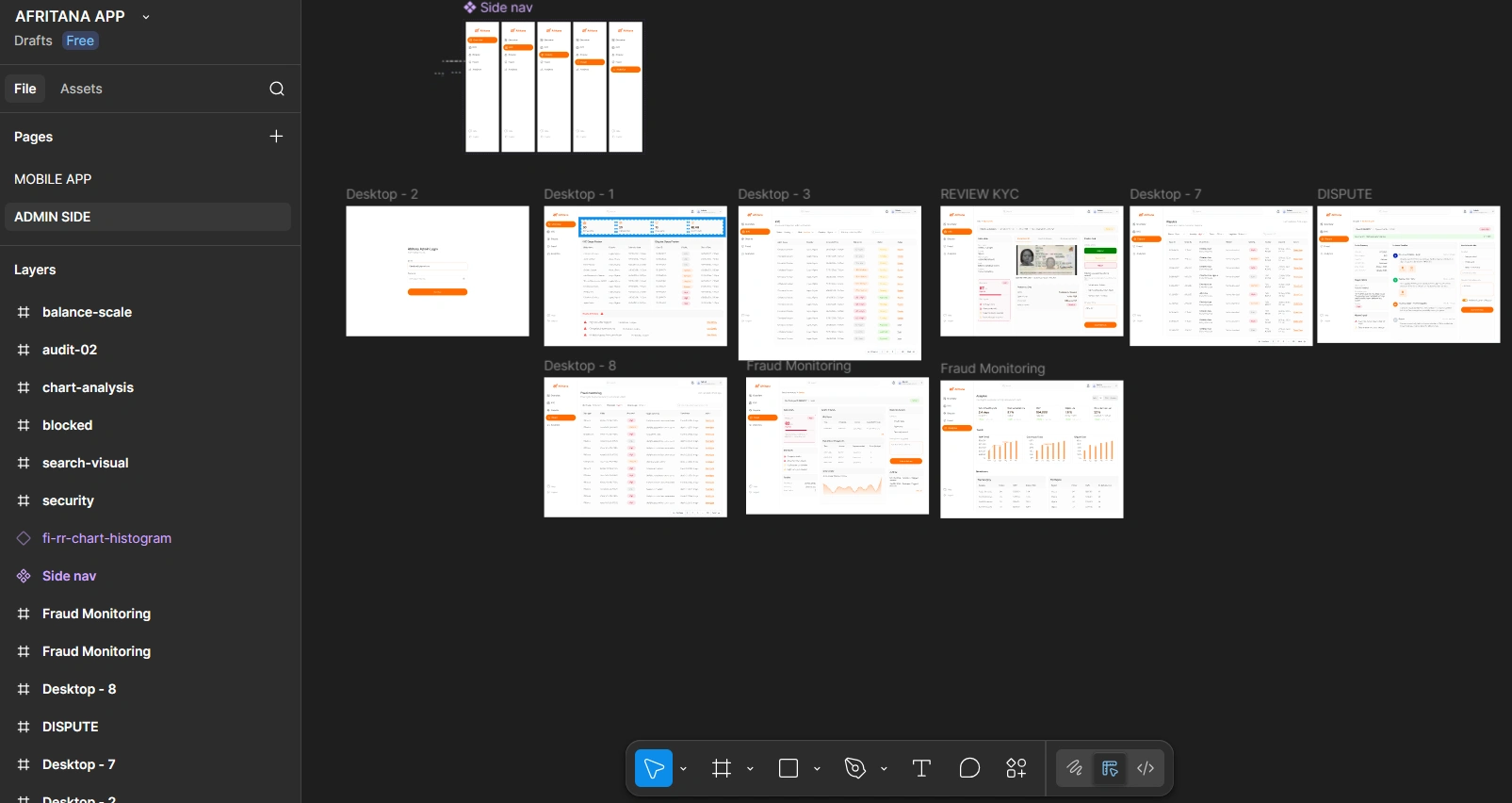The image size is (1512, 803).
Task: Expand the Pen tools dropdown arrow
Action: 884,769
